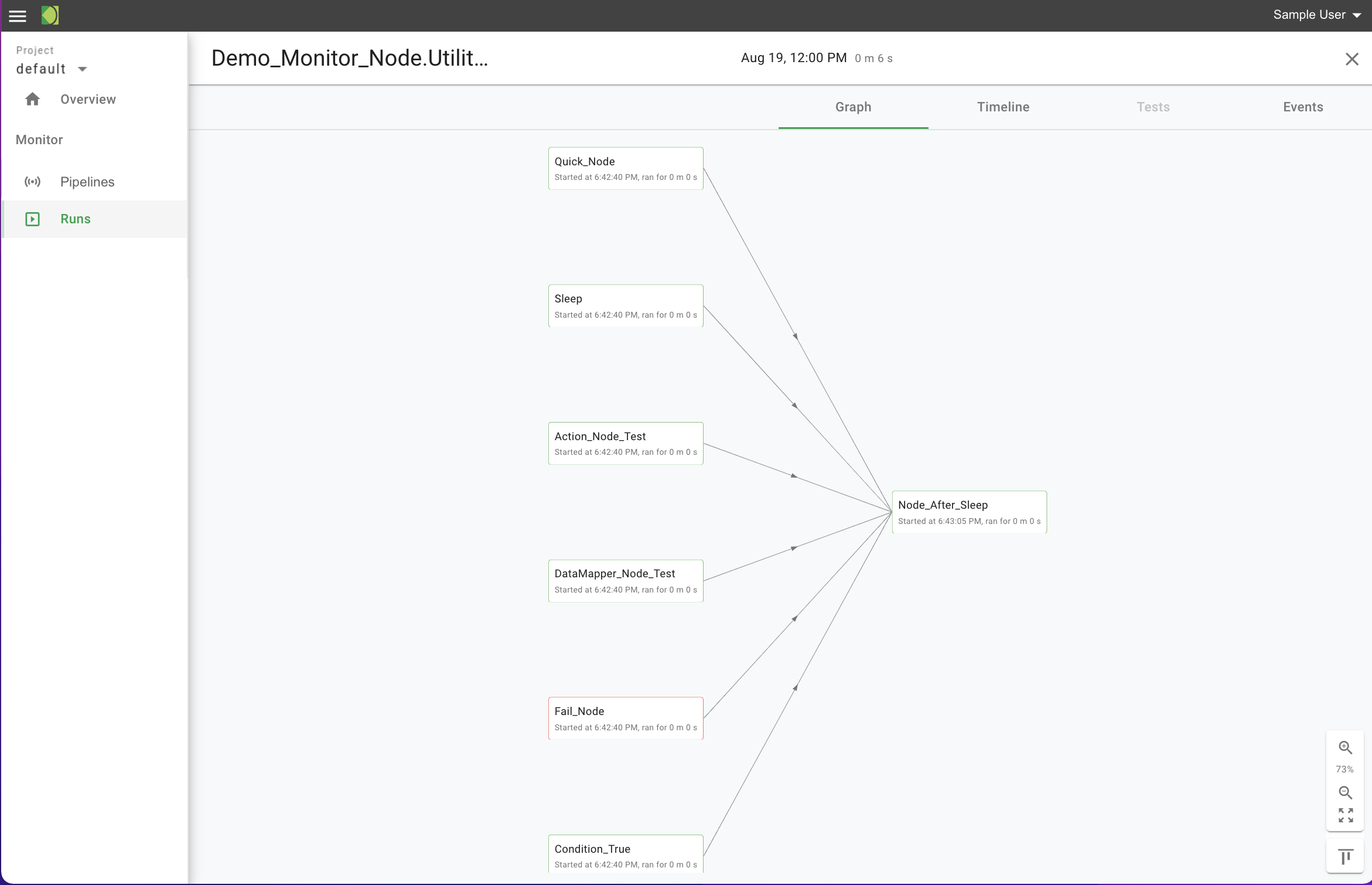Zoom out of the graph
The height and width of the screenshot is (885, 1372).
(1345, 792)
